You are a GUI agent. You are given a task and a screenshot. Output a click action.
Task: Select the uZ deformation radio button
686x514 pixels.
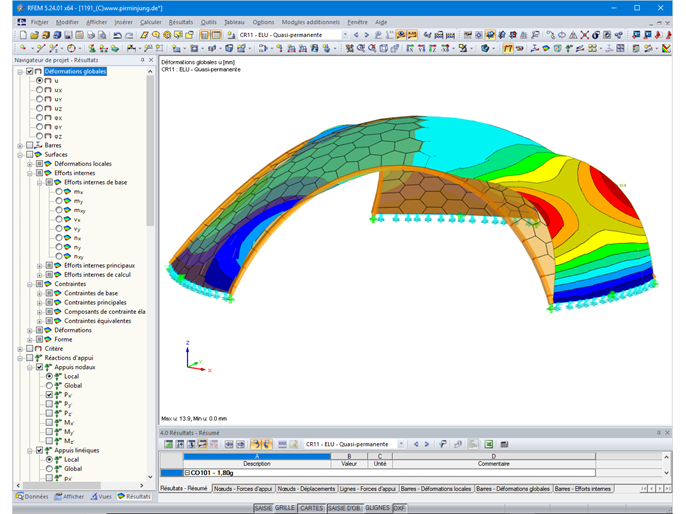coord(39,108)
